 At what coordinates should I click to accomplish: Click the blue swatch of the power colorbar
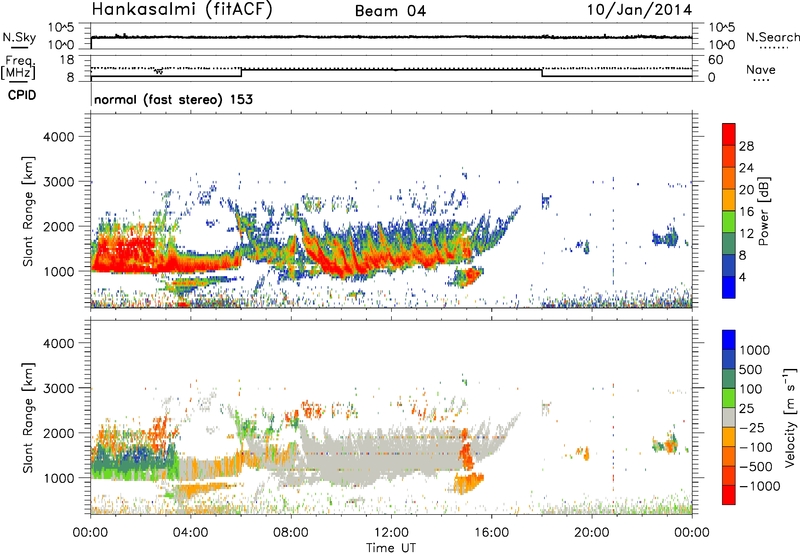coord(729,287)
